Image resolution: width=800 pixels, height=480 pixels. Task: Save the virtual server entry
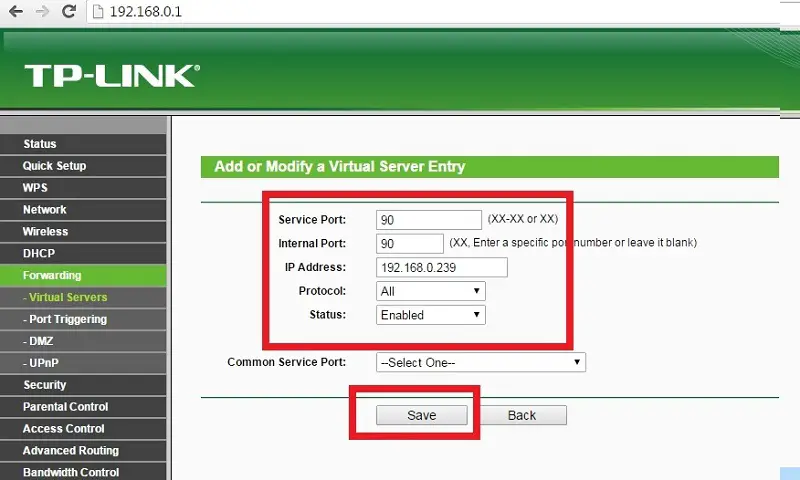421,415
